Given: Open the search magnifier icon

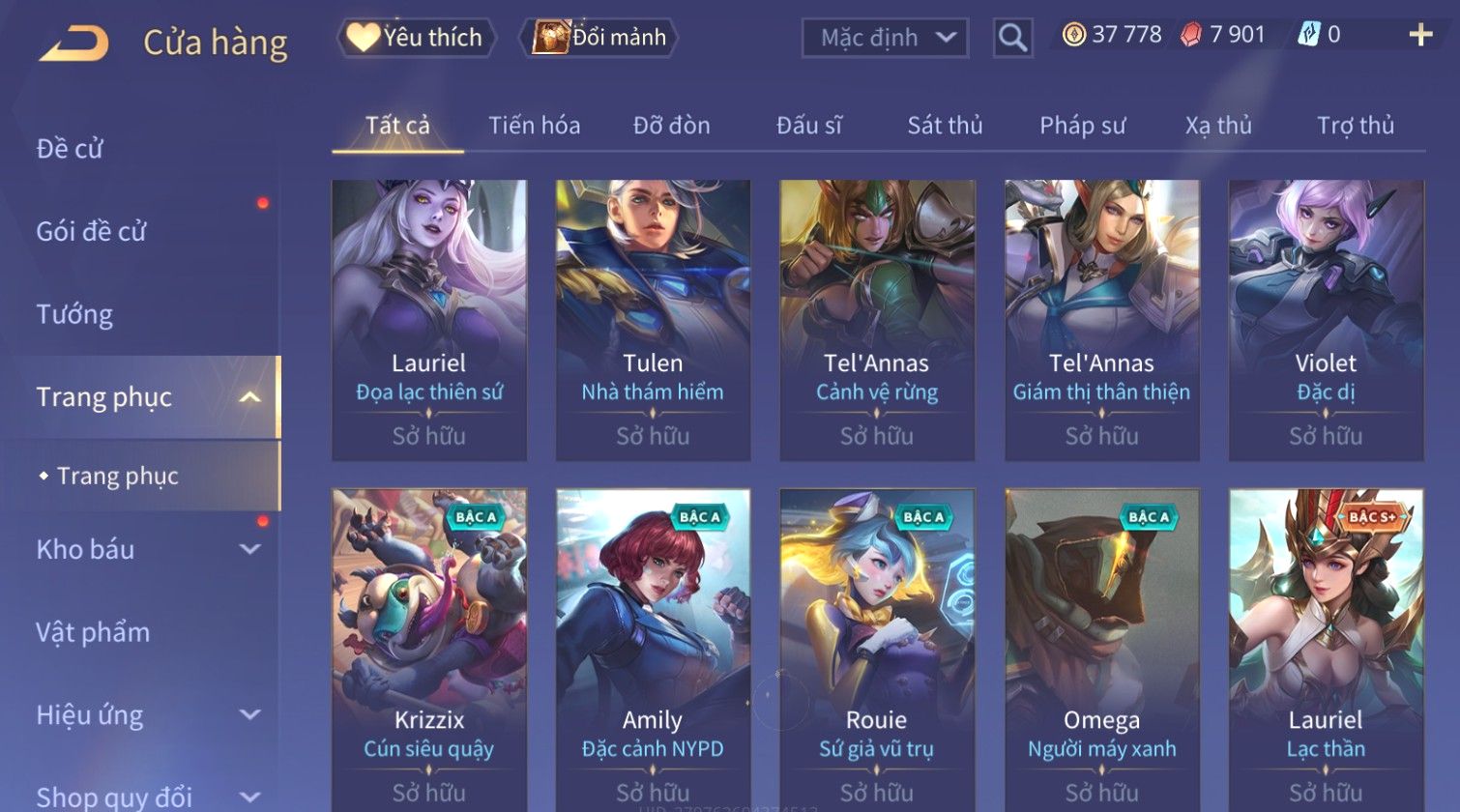Looking at the screenshot, I should (x=1012, y=38).
